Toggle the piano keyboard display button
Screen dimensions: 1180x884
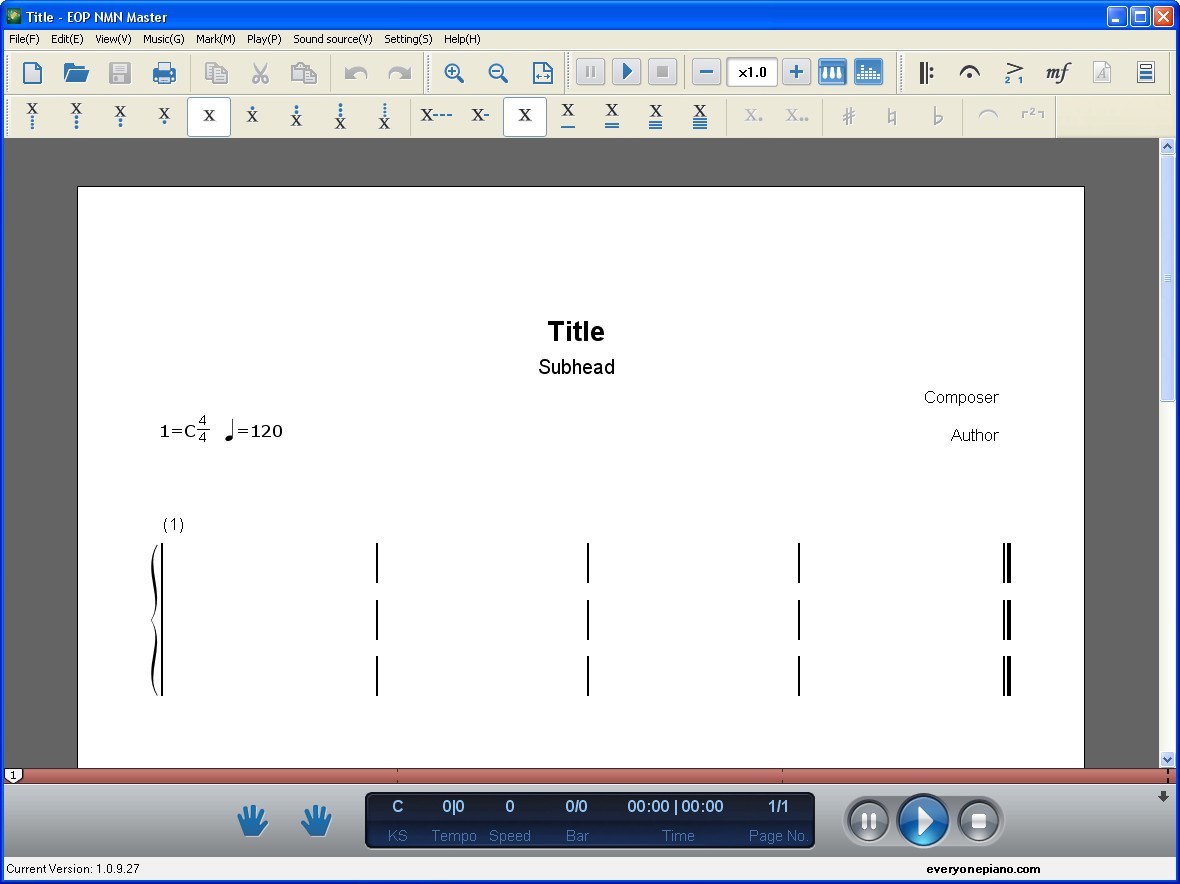(x=832, y=72)
